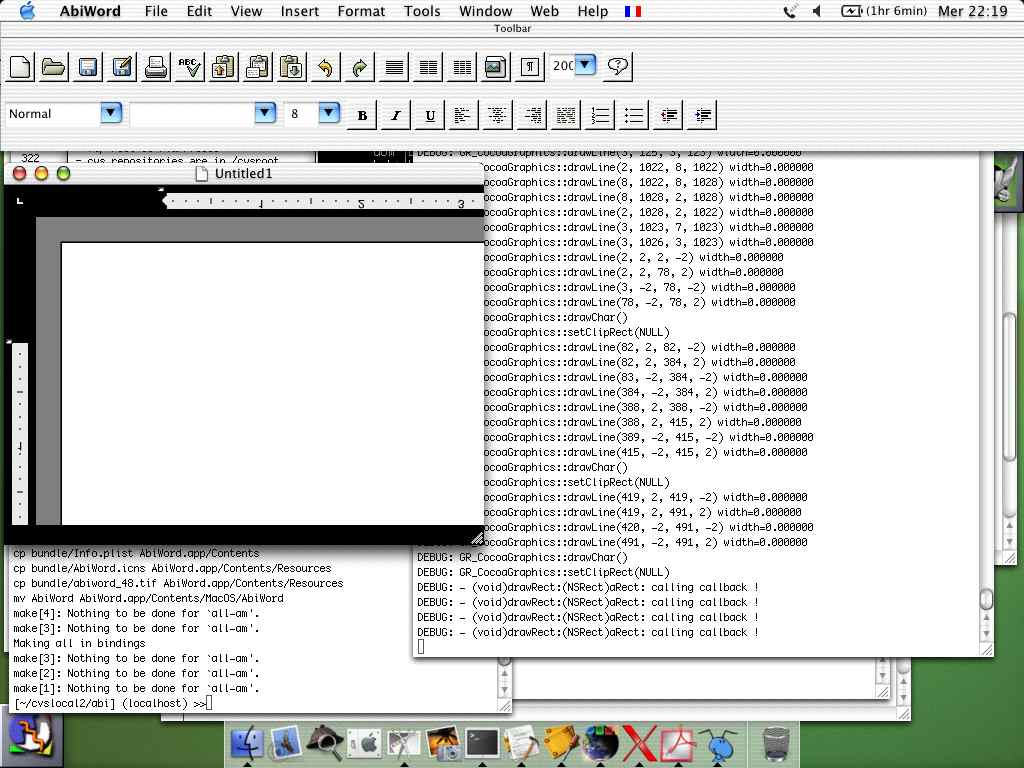Open Terminal from the Dock

482,743
